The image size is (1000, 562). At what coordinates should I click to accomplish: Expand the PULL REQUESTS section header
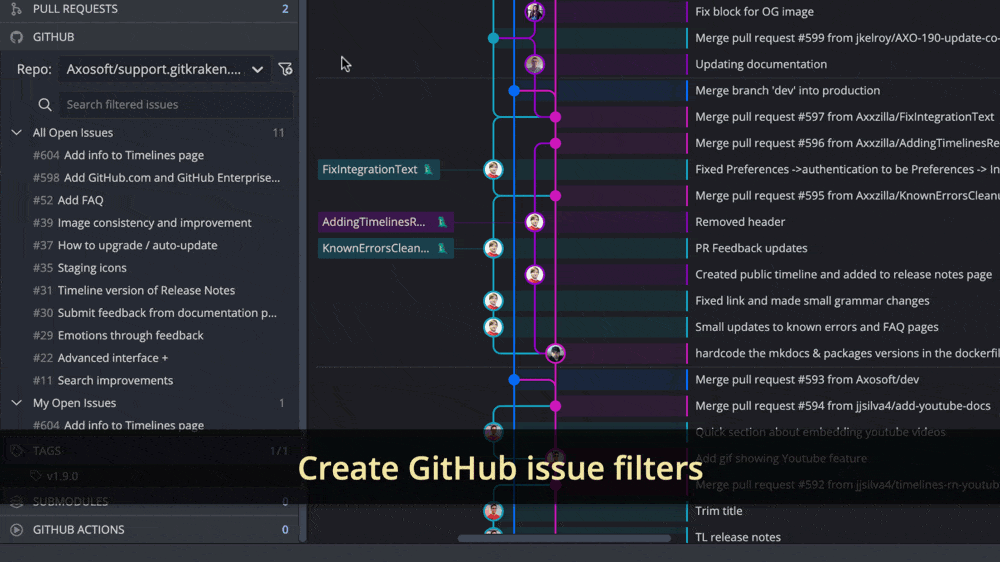tap(149, 9)
